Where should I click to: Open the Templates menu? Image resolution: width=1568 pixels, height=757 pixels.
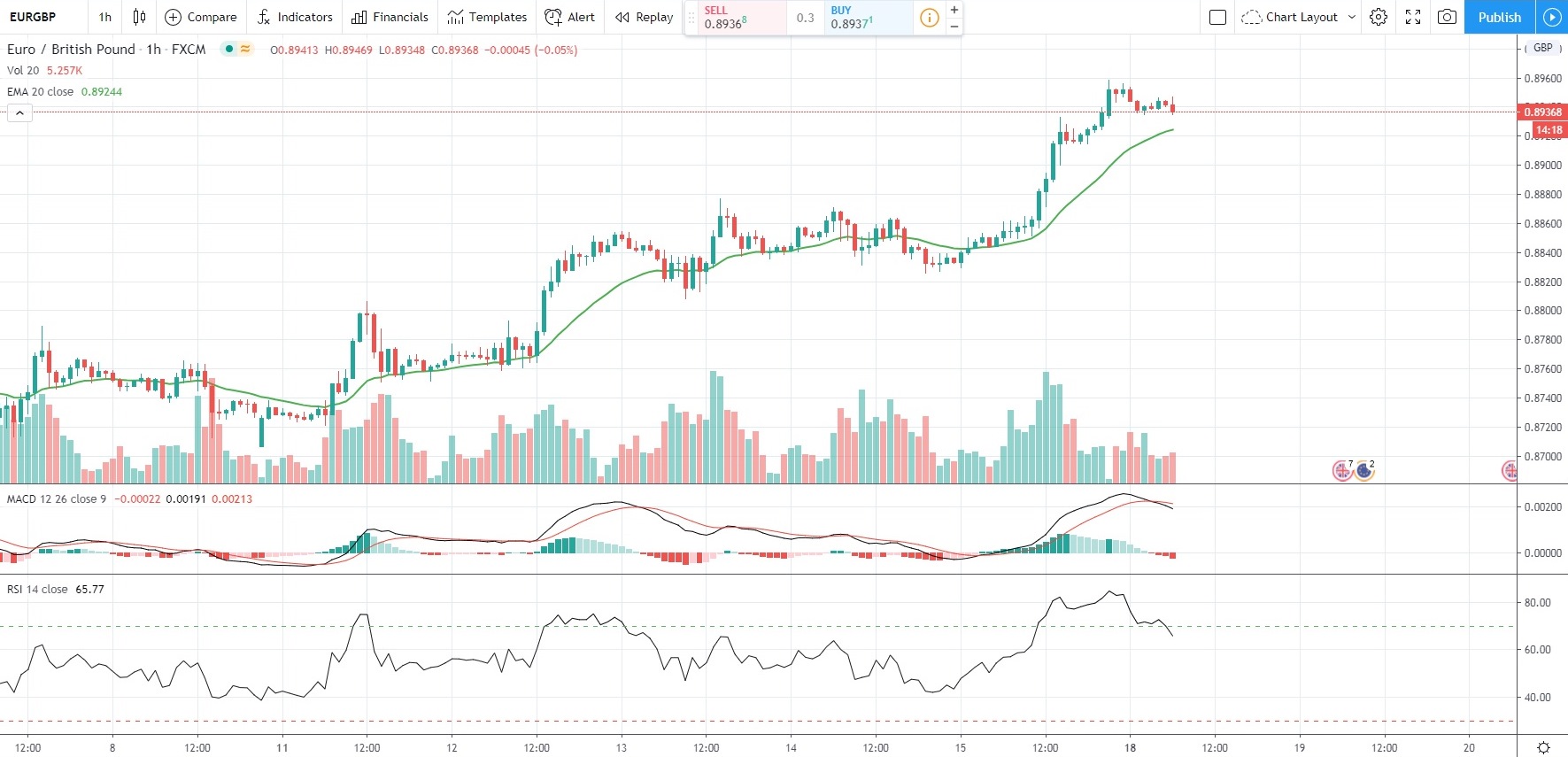(x=487, y=17)
